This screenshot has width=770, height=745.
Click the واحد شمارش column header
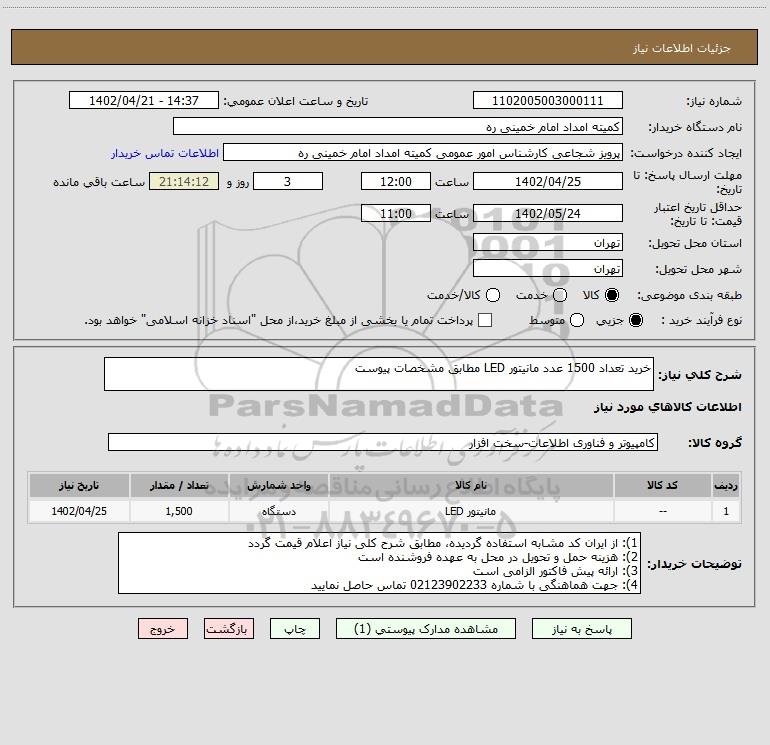(x=278, y=486)
